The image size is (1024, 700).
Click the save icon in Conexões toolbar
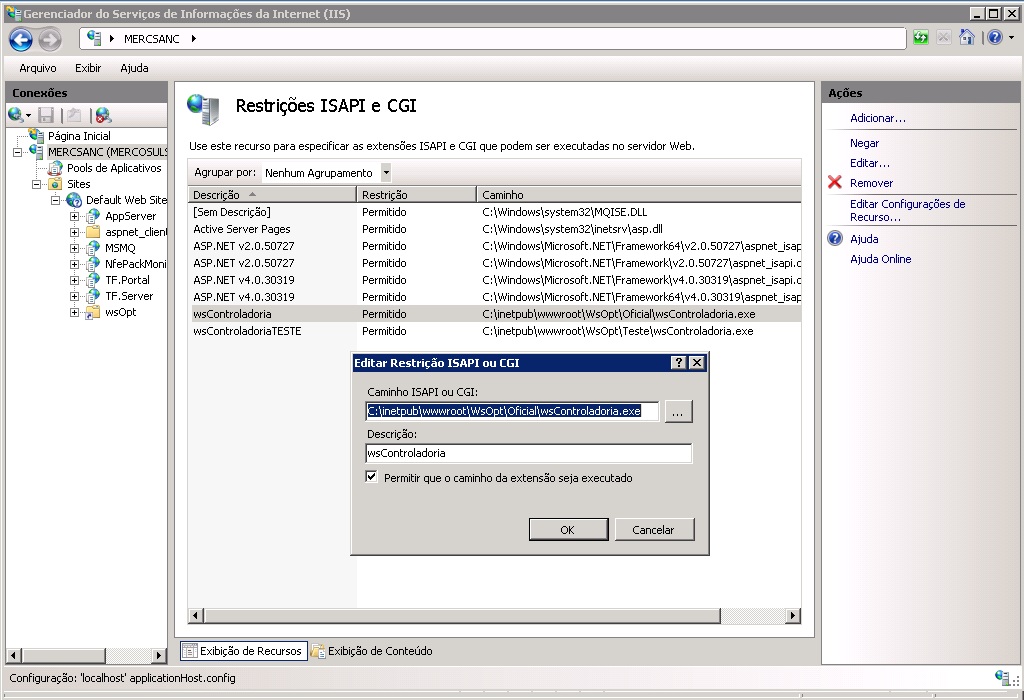[47, 115]
